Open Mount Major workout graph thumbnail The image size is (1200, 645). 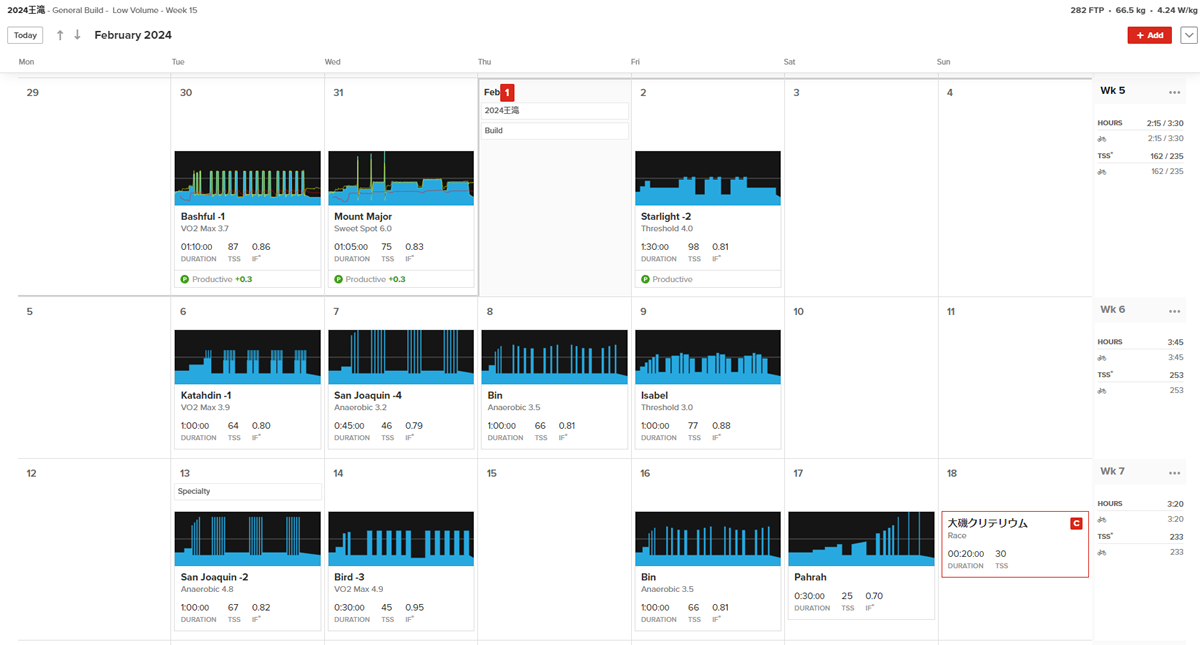click(x=401, y=178)
